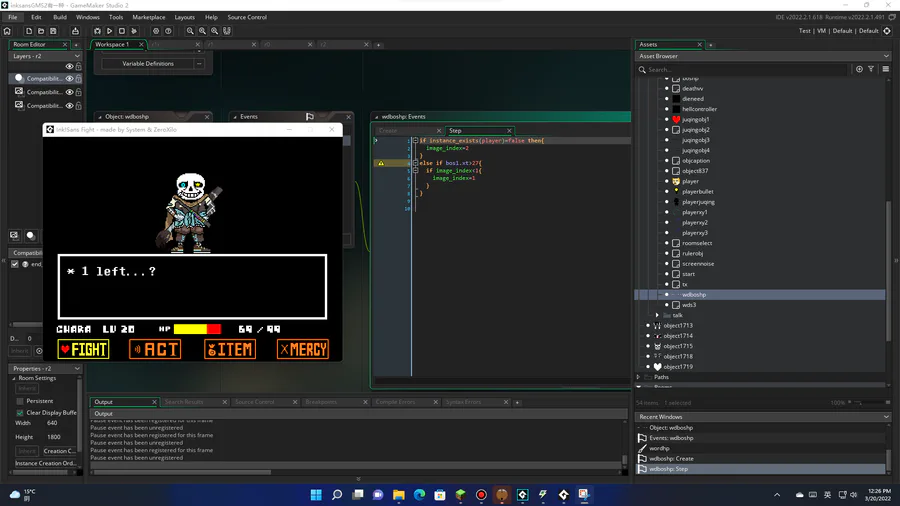Open the Properties - r2 dropdown
The width and height of the screenshot is (900, 506).
[77, 368]
